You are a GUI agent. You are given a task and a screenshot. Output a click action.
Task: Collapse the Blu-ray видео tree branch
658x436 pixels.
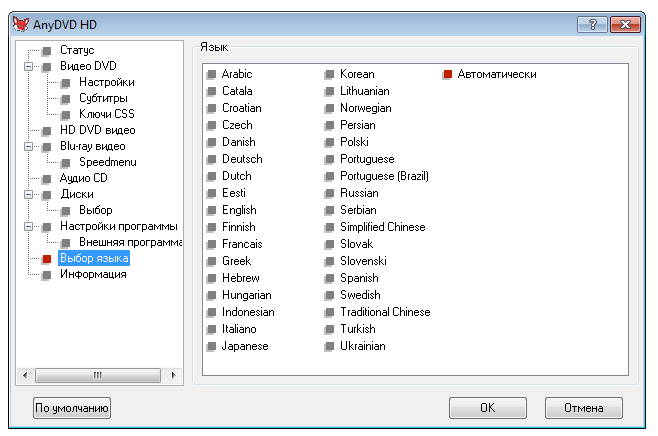coord(28,146)
